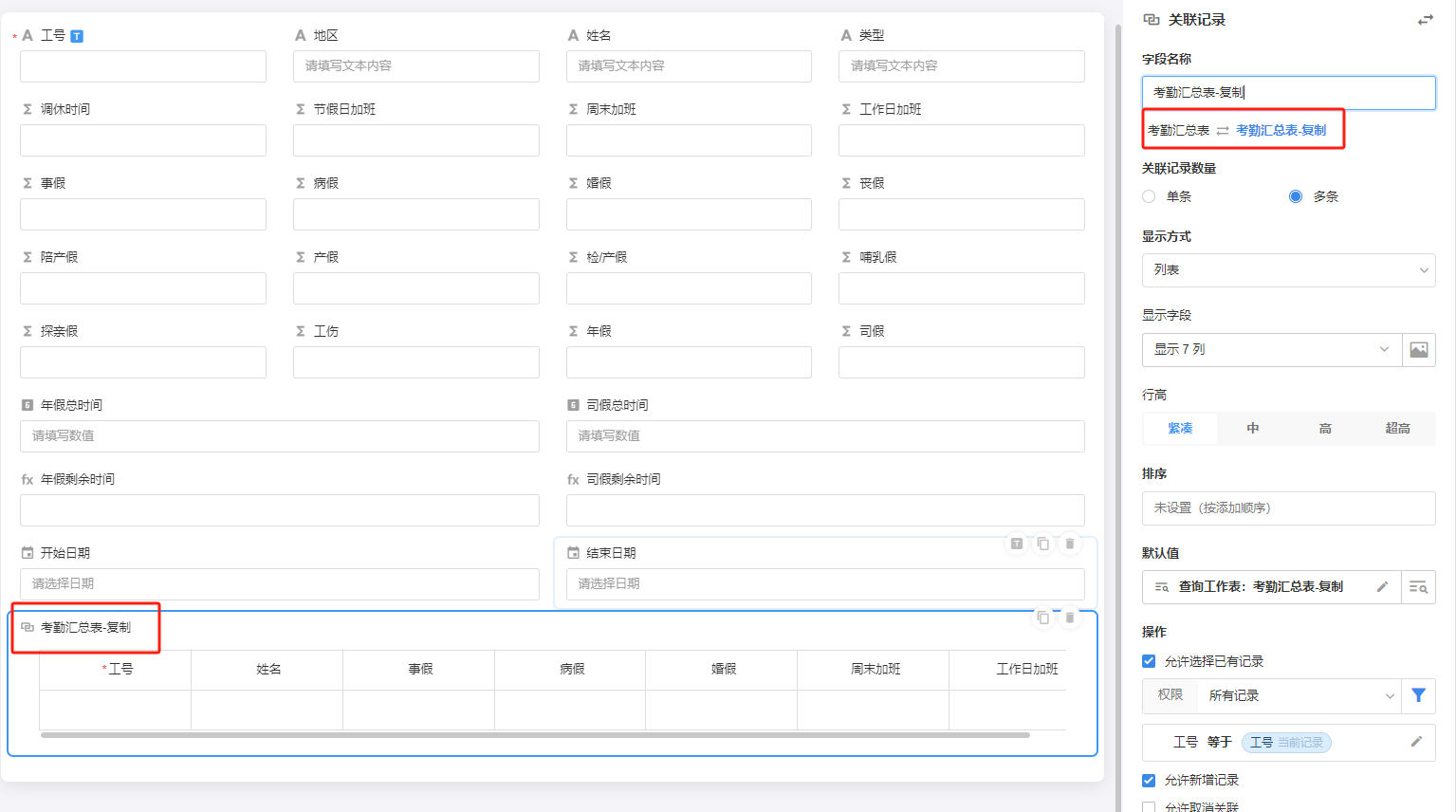Click title icon above 结束日期 field

point(1016,544)
